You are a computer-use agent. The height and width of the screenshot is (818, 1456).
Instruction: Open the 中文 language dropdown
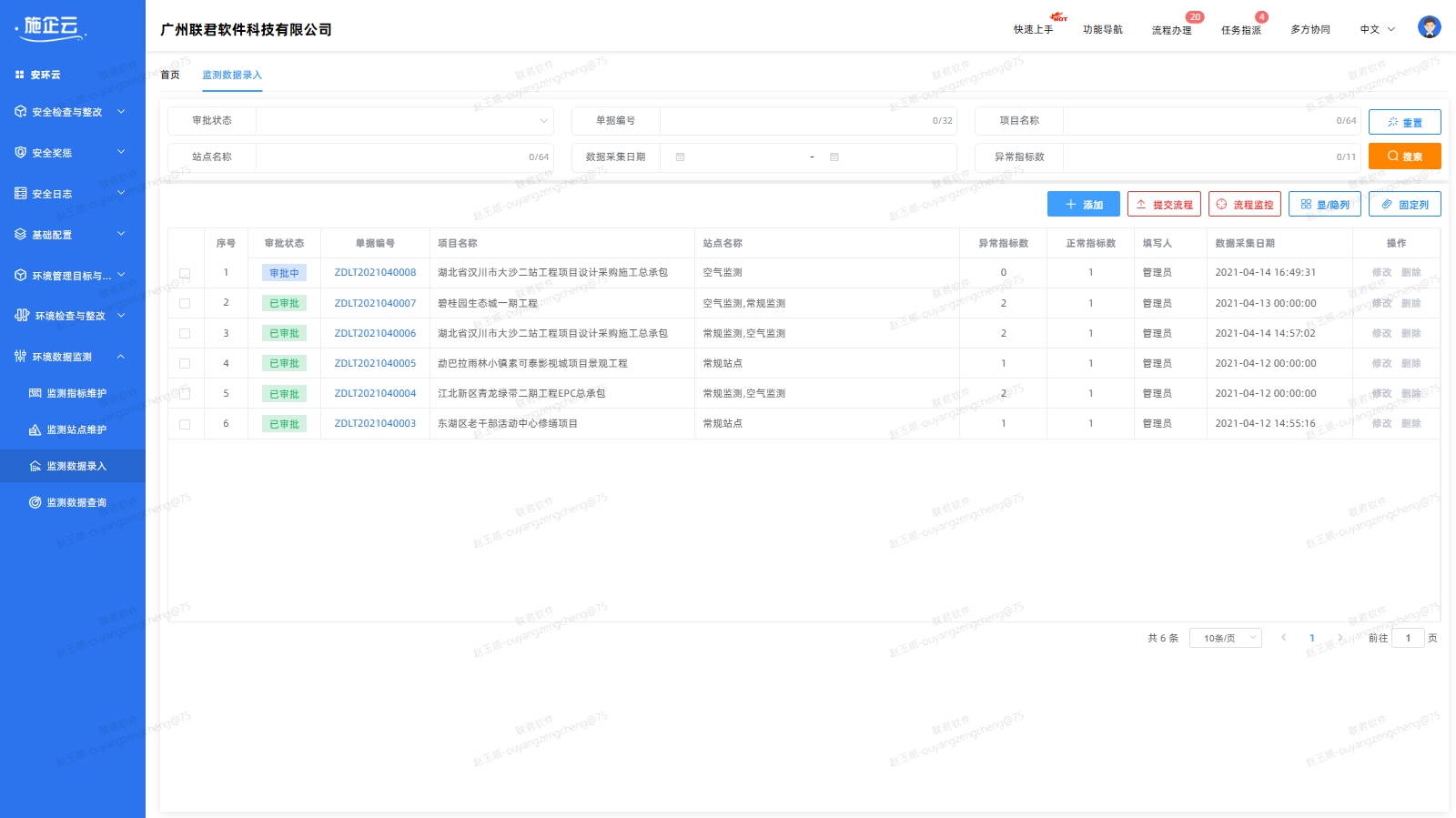1378,29
